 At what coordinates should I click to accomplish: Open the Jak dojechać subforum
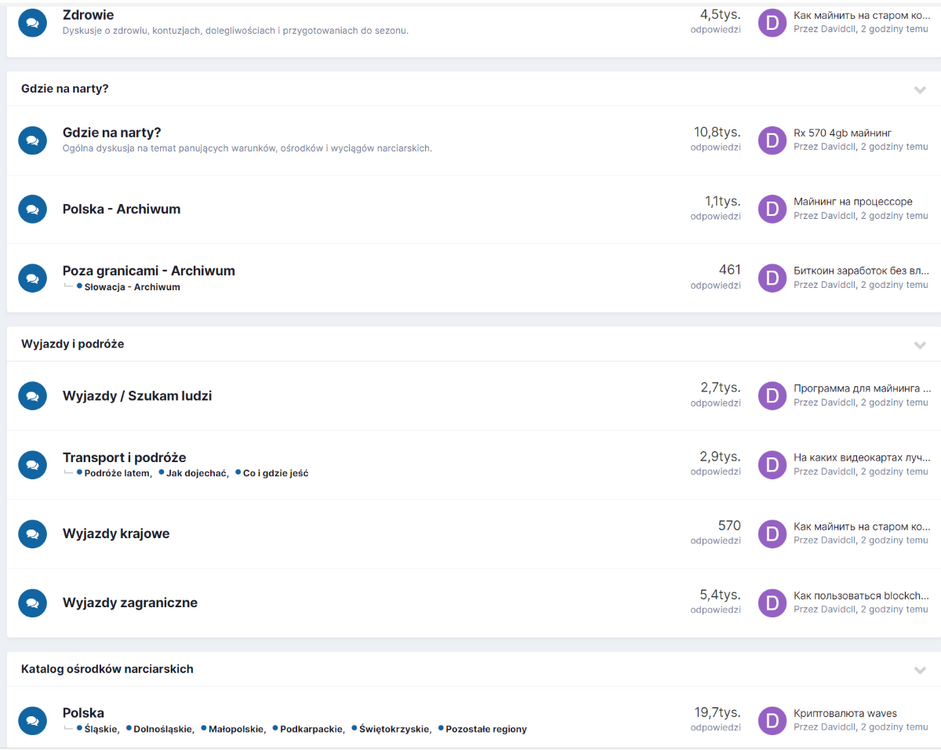click(197, 473)
